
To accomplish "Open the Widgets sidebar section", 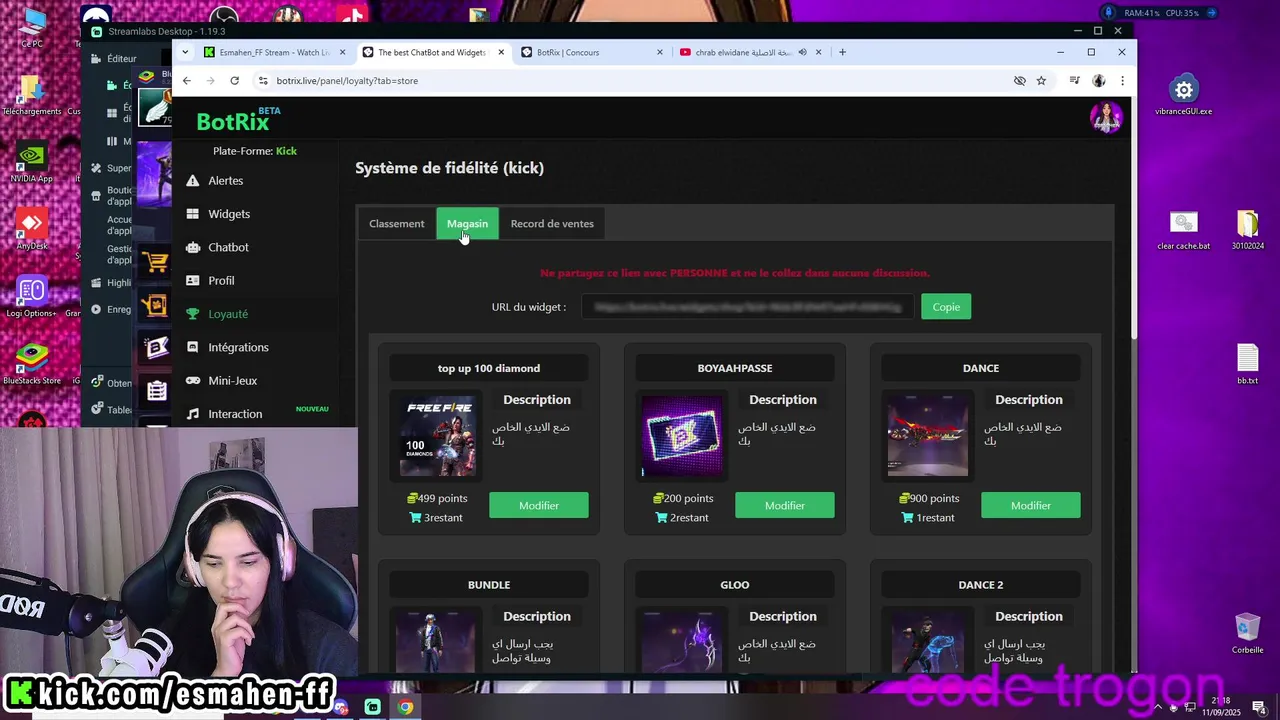I will (229, 214).
